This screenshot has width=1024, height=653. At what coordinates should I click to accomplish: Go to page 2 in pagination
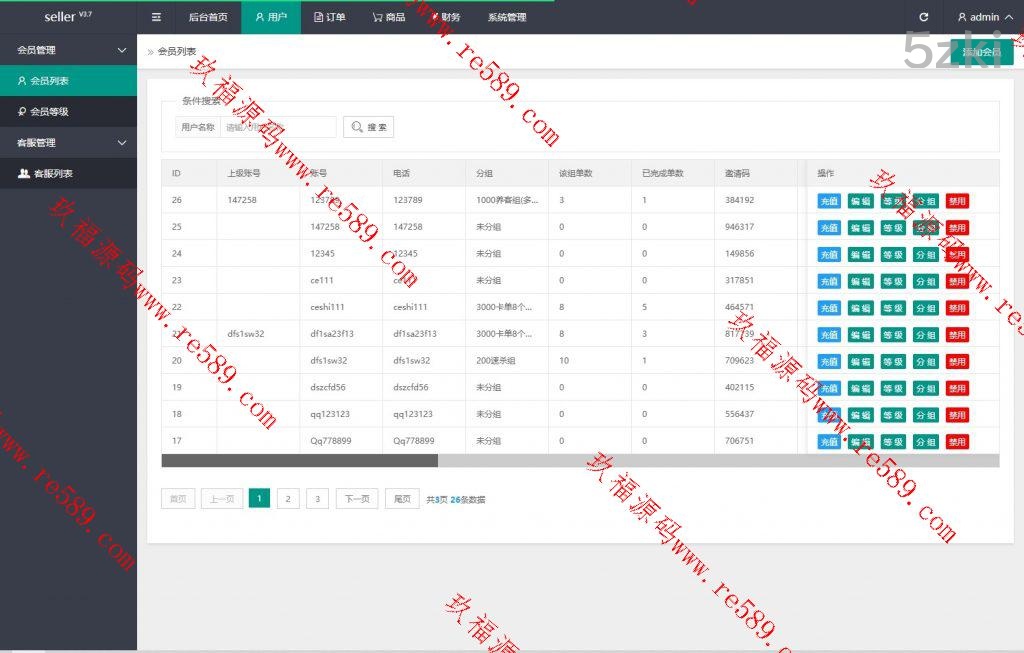pyautogui.click(x=288, y=499)
